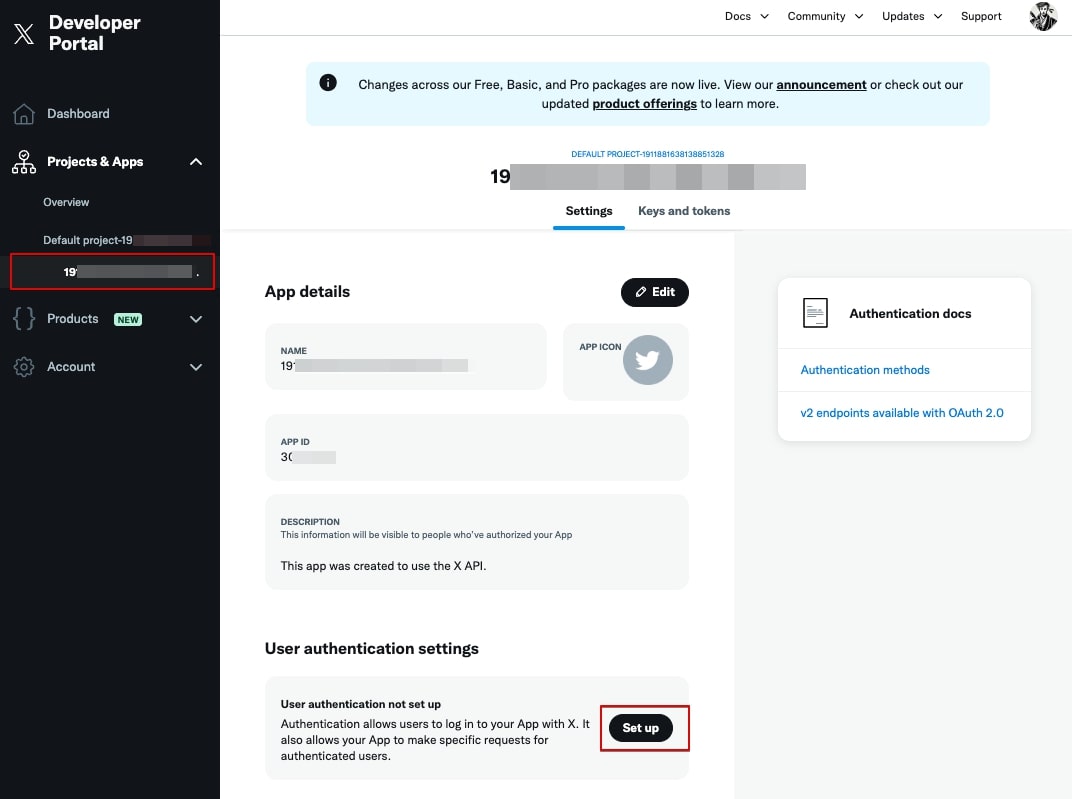The width and height of the screenshot is (1072, 799).
Task: Click the App ID value field
Action: [308, 457]
